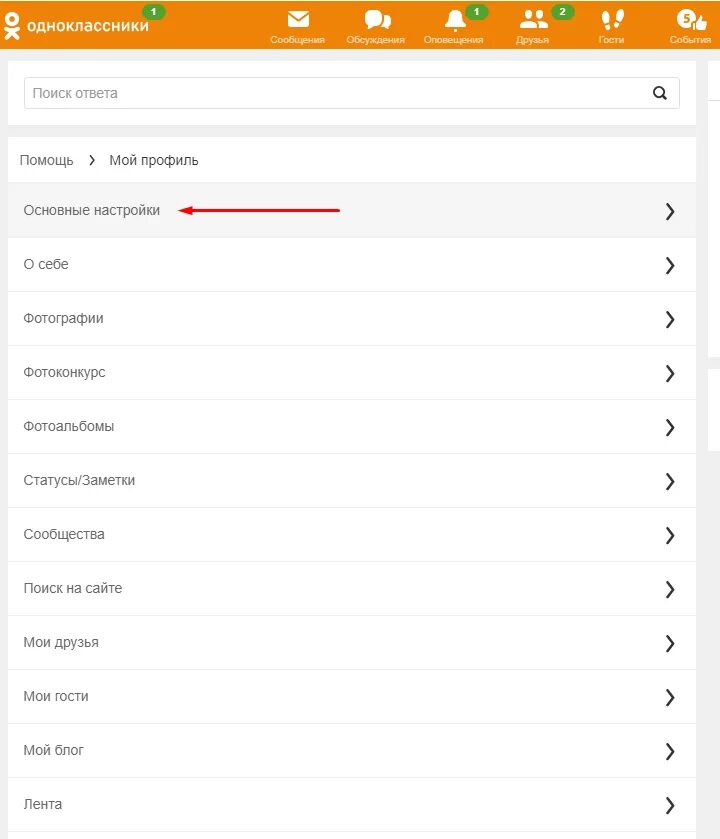Expand the Основные настройки chevron

tap(670, 211)
